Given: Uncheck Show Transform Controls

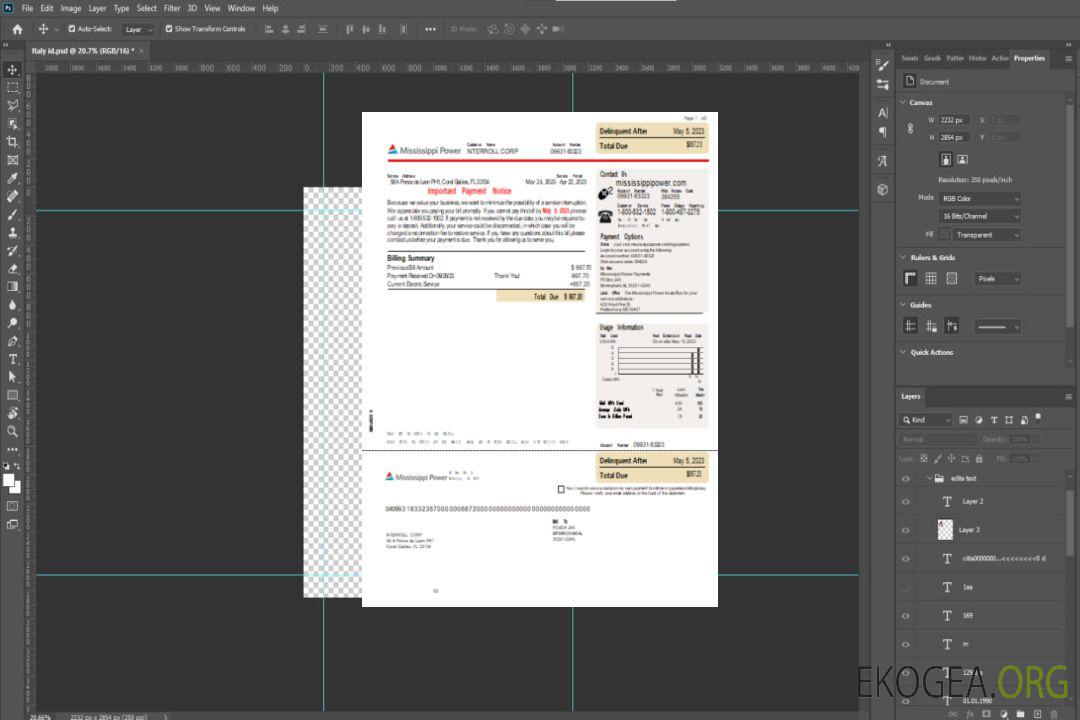Looking at the screenshot, I should point(168,29).
